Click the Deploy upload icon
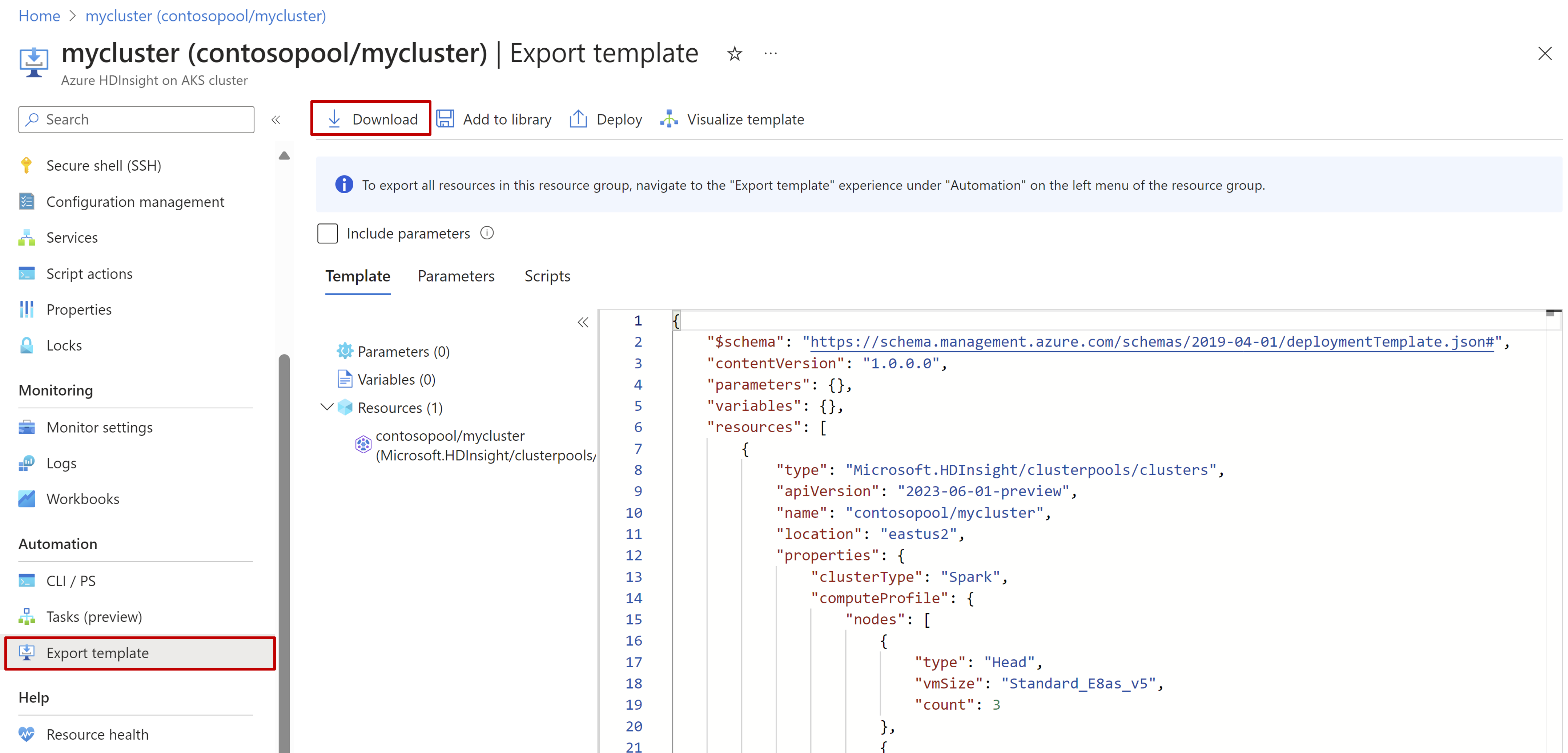This screenshot has width=1568, height=753. [578, 119]
